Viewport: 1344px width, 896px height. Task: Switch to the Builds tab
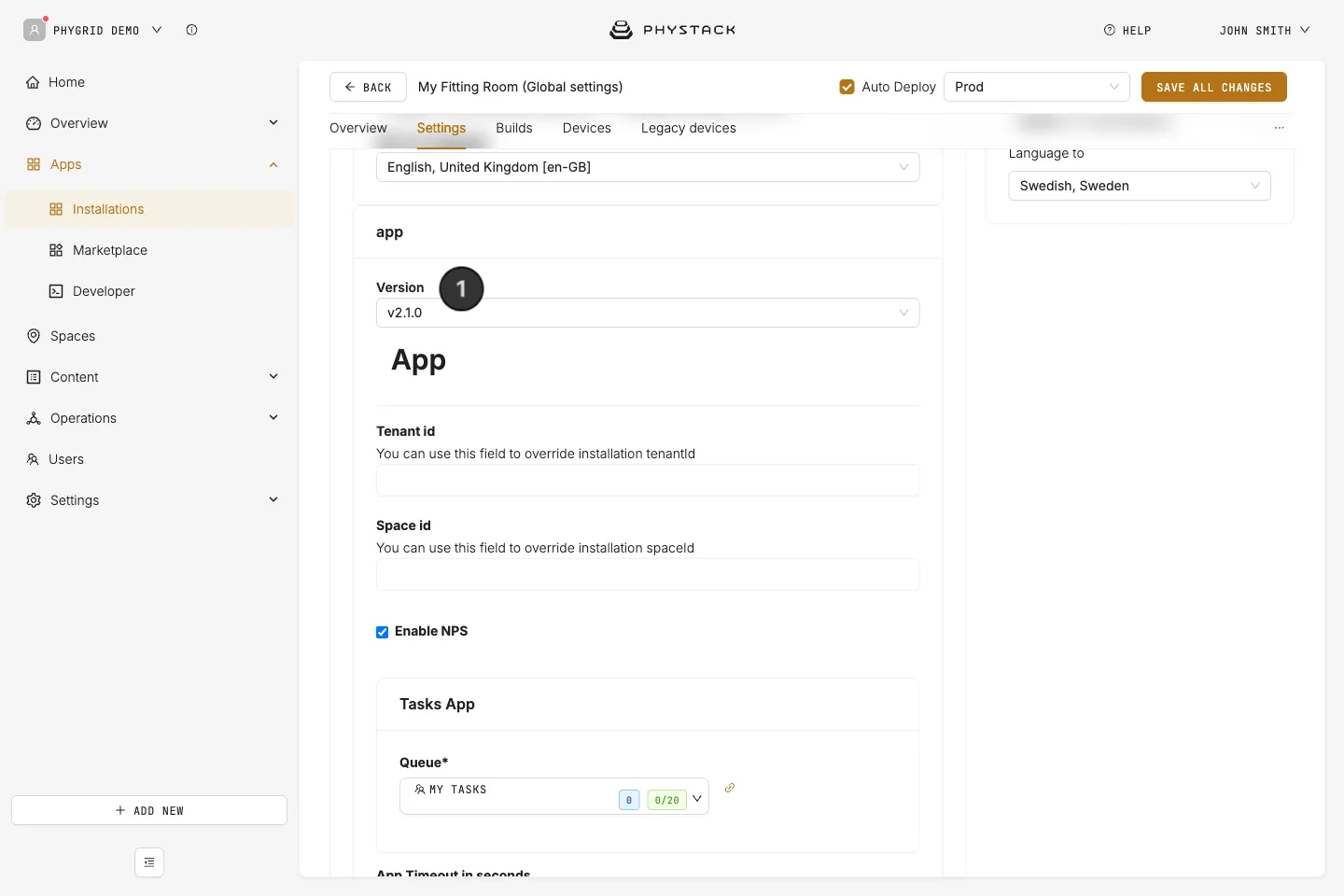pyautogui.click(x=514, y=128)
